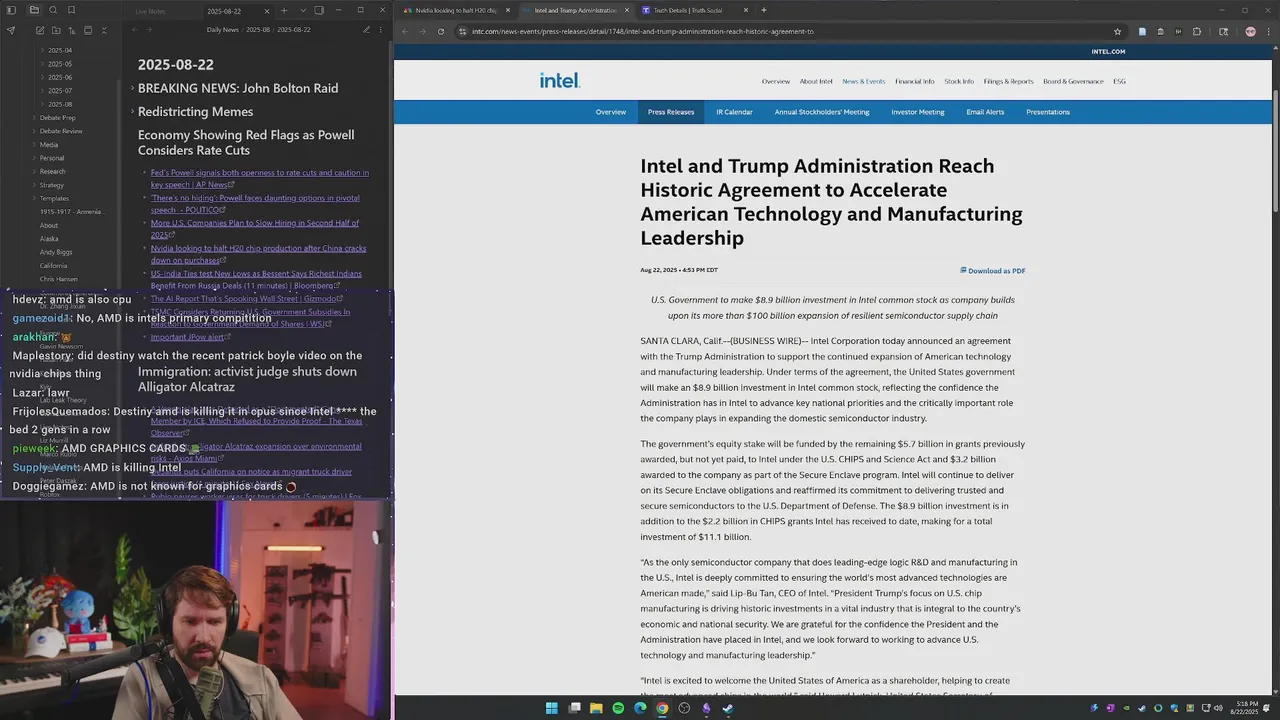Open Filings & Reports in Intel menu

click(x=1008, y=81)
